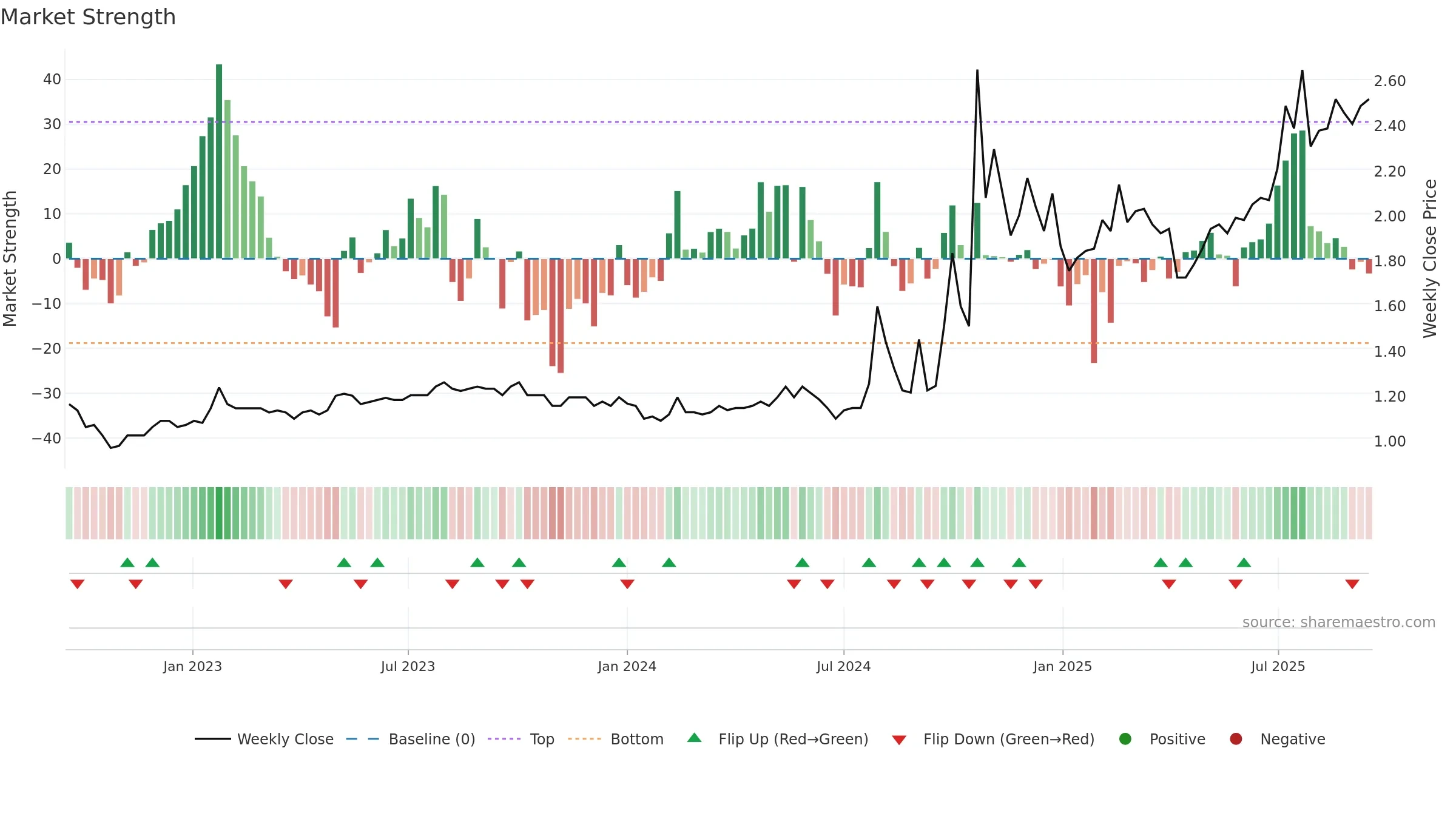Click the Baseline (0) legend entry

411,739
